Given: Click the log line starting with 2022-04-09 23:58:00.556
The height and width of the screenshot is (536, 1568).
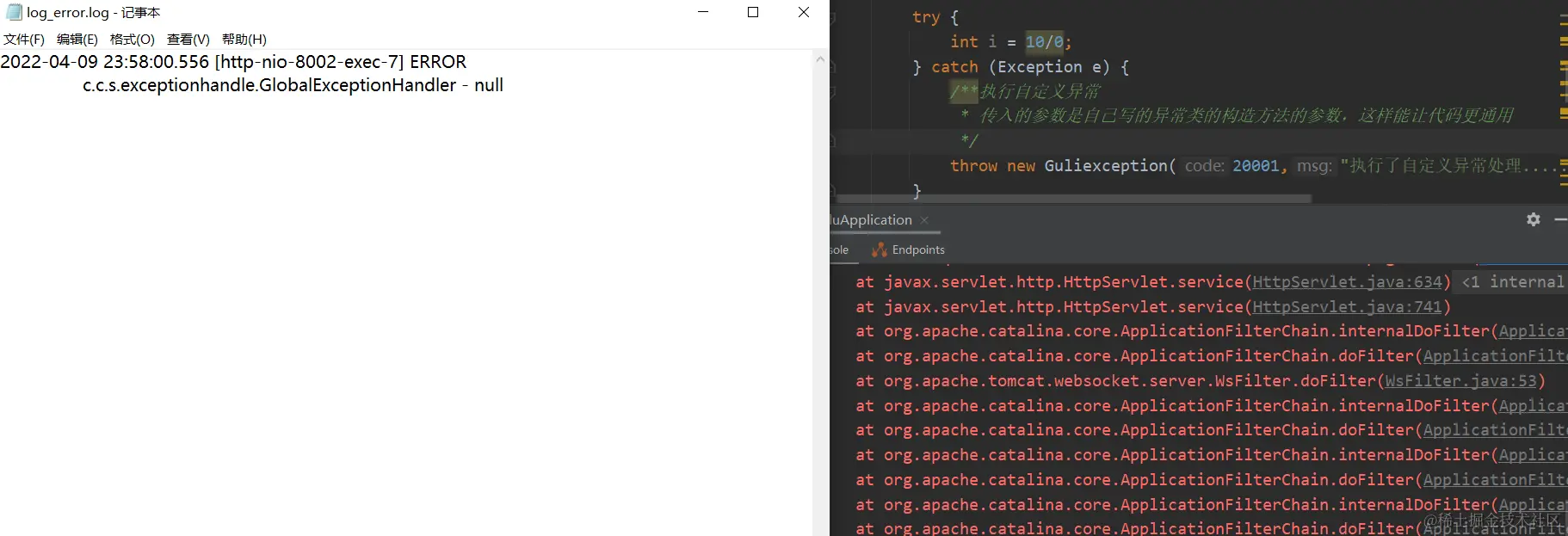Looking at the screenshot, I should 234,62.
